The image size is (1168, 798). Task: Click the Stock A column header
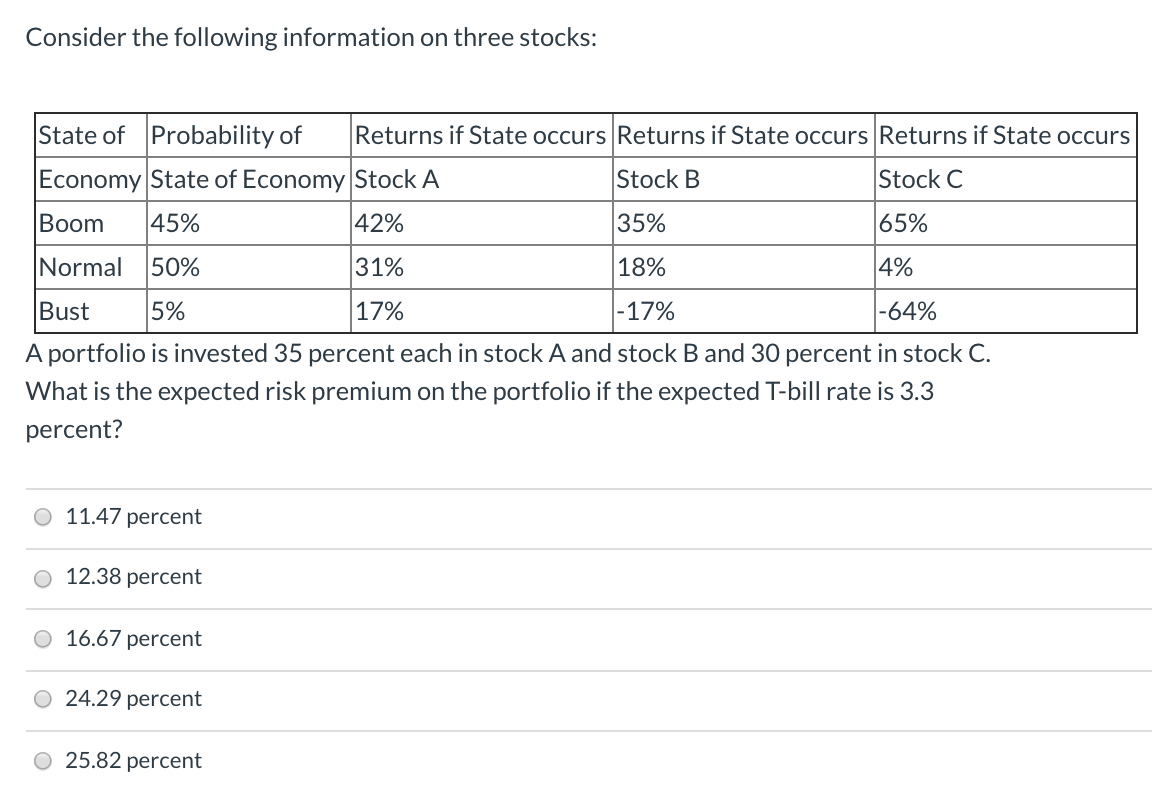click(397, 180)
